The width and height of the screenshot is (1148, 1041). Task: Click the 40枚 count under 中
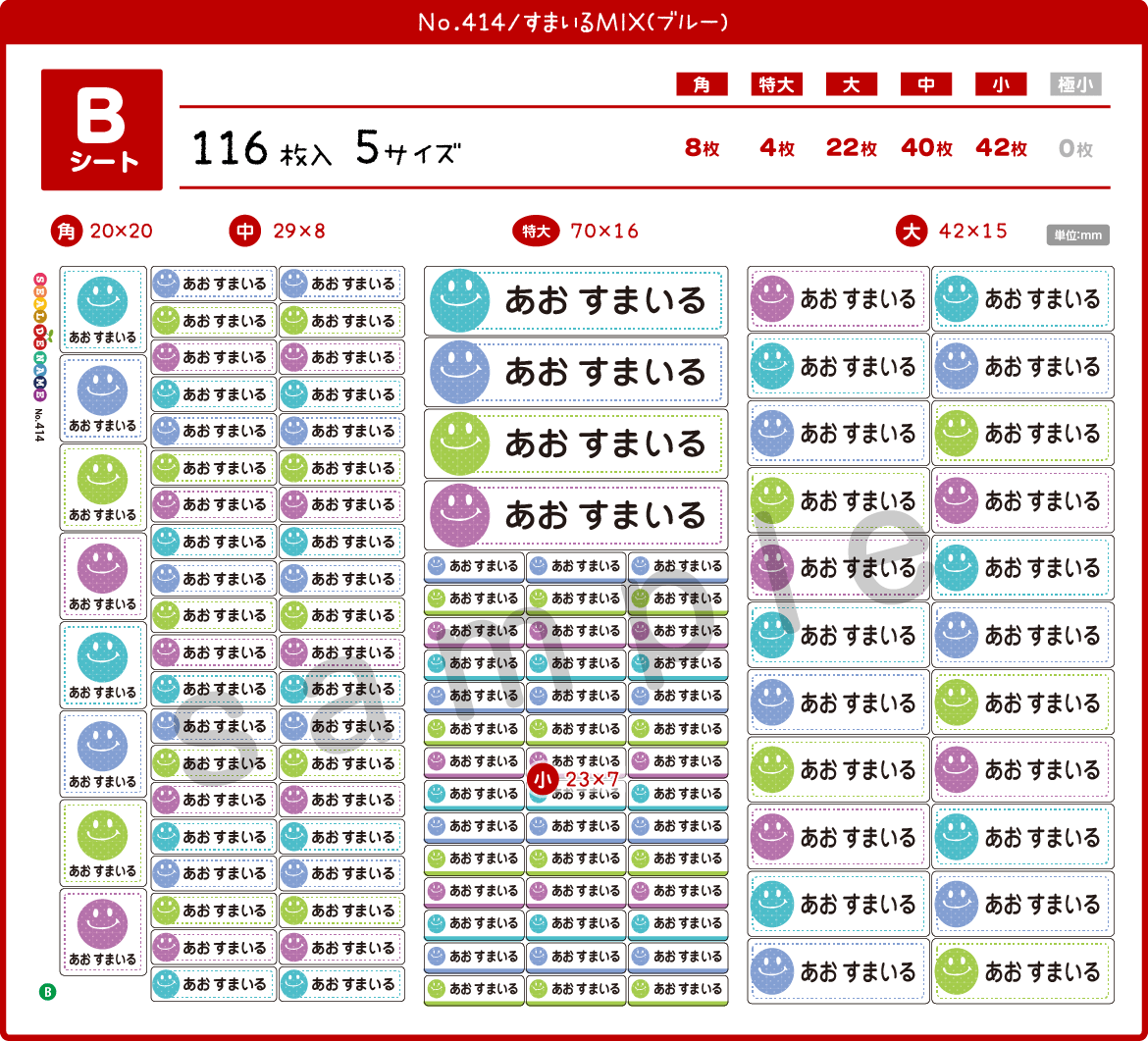tap(927, 148)
